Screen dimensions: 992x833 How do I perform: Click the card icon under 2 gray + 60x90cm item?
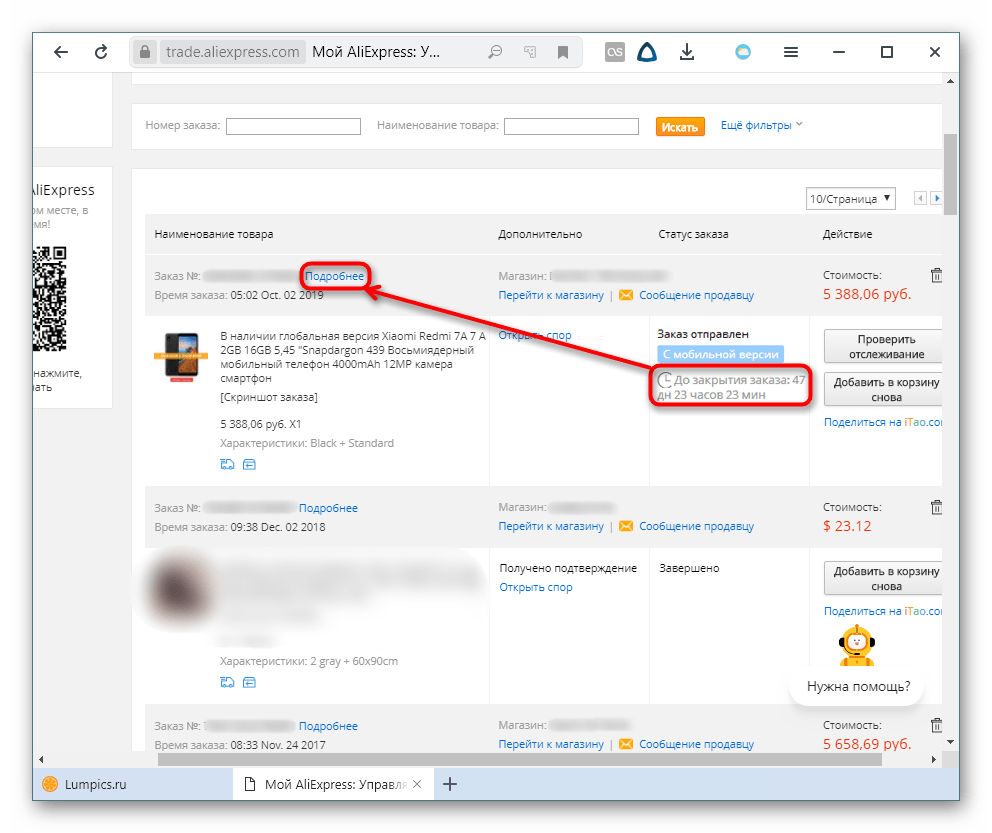[x=249, y=682]
